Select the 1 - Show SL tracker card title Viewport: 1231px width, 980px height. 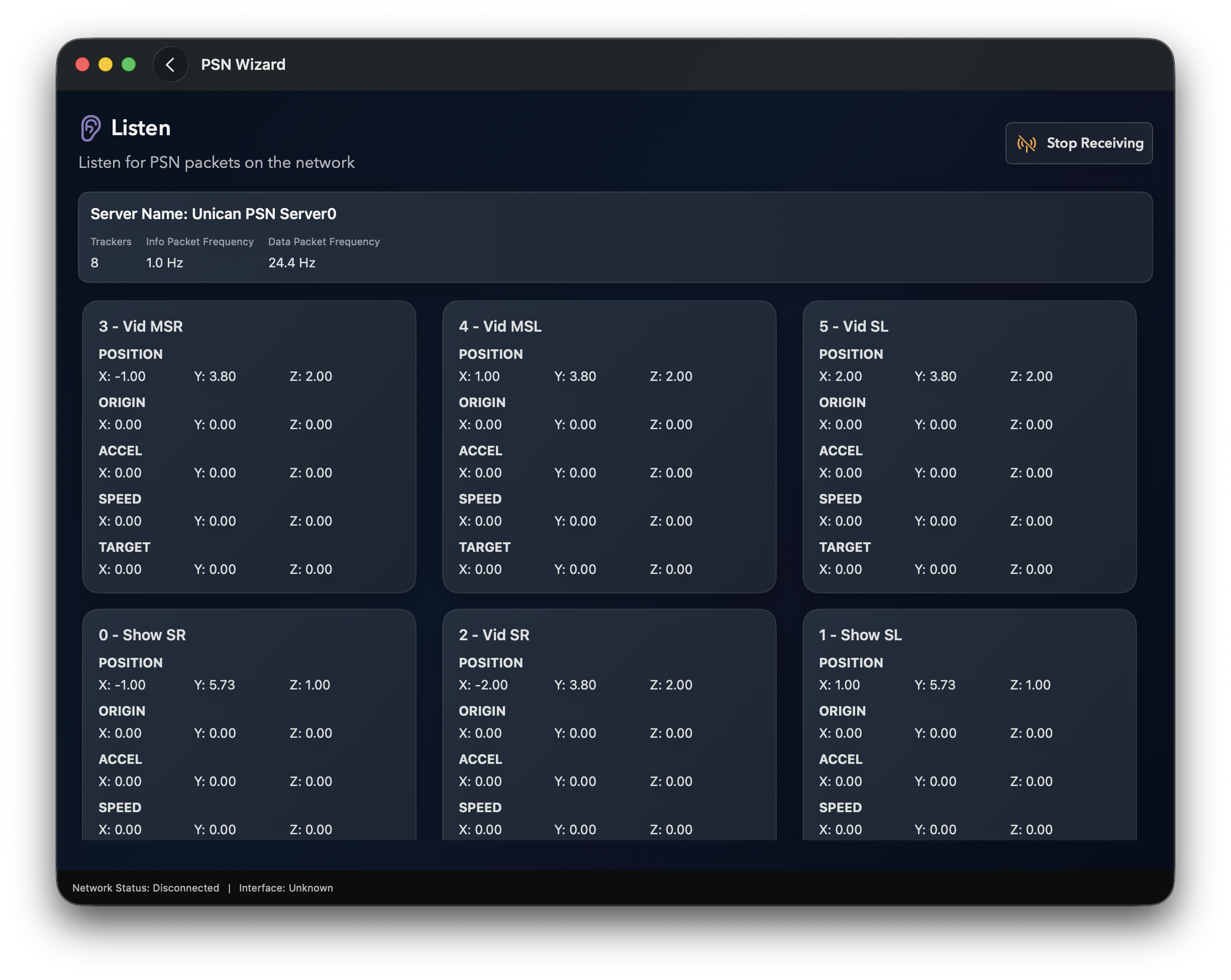pos(860,634)
